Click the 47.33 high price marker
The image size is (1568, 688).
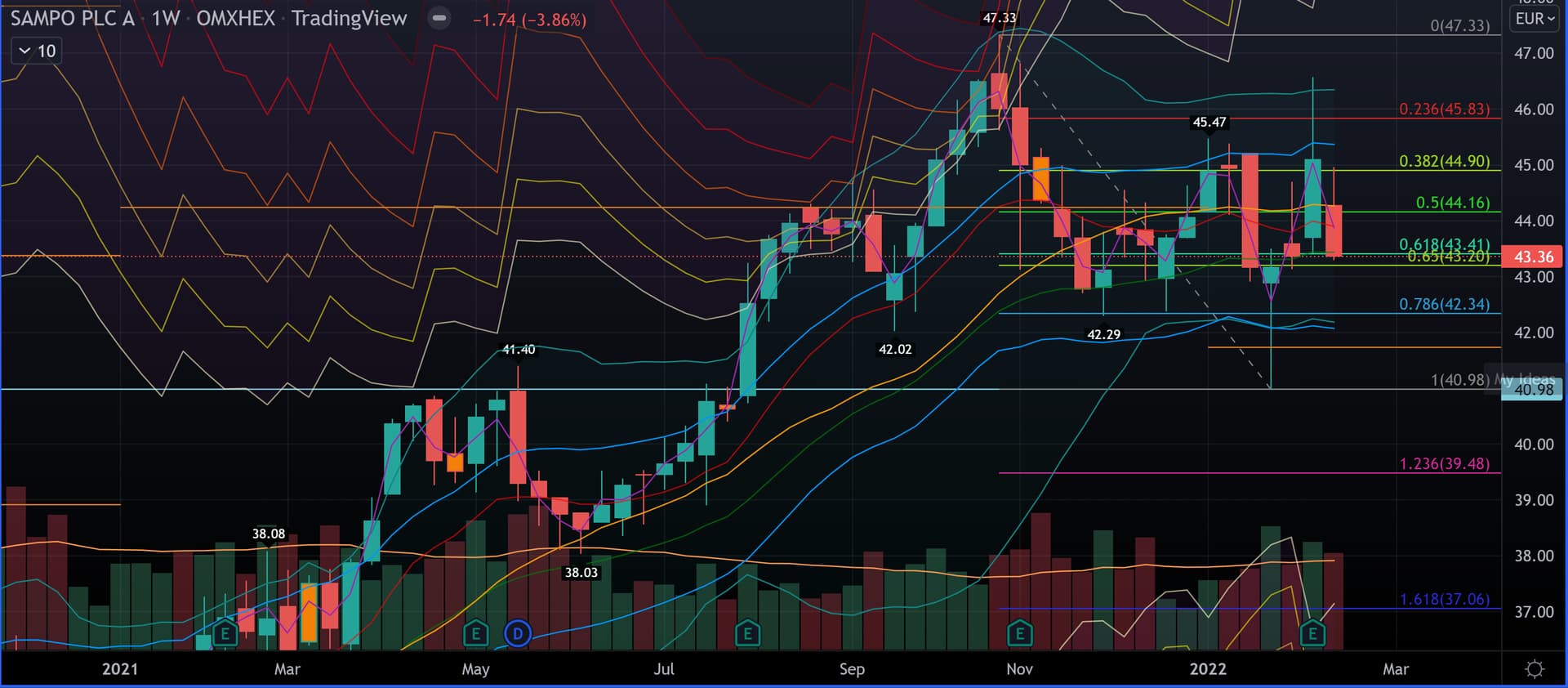click(1000, 18)
